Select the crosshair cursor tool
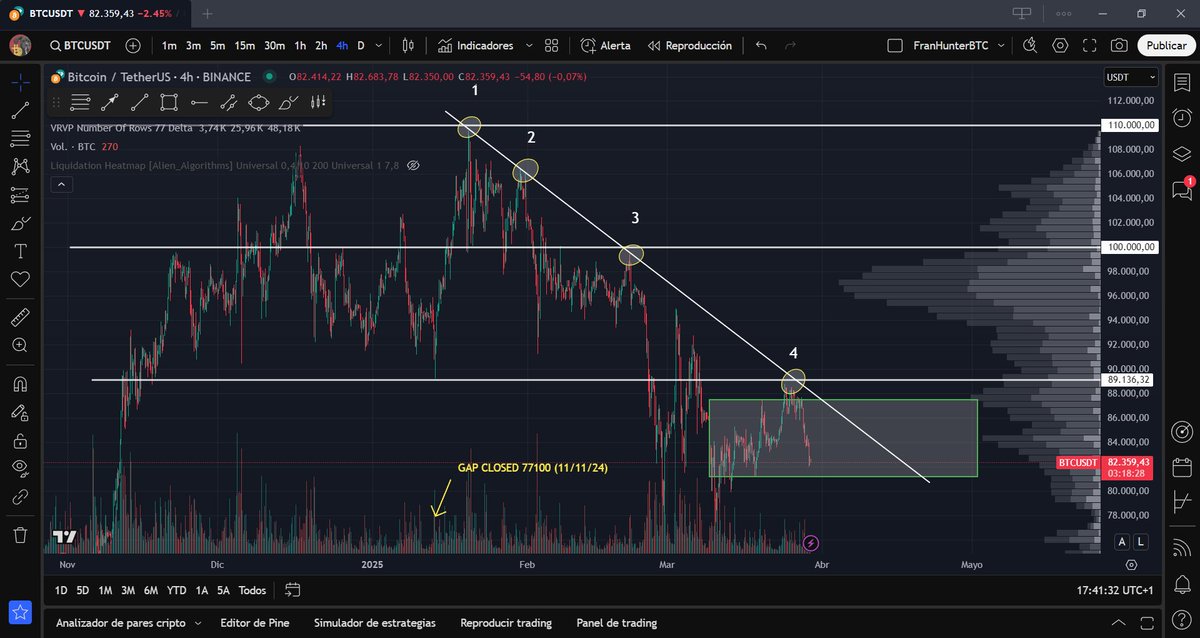This screenshot has width=1200, height=638. 20,81
